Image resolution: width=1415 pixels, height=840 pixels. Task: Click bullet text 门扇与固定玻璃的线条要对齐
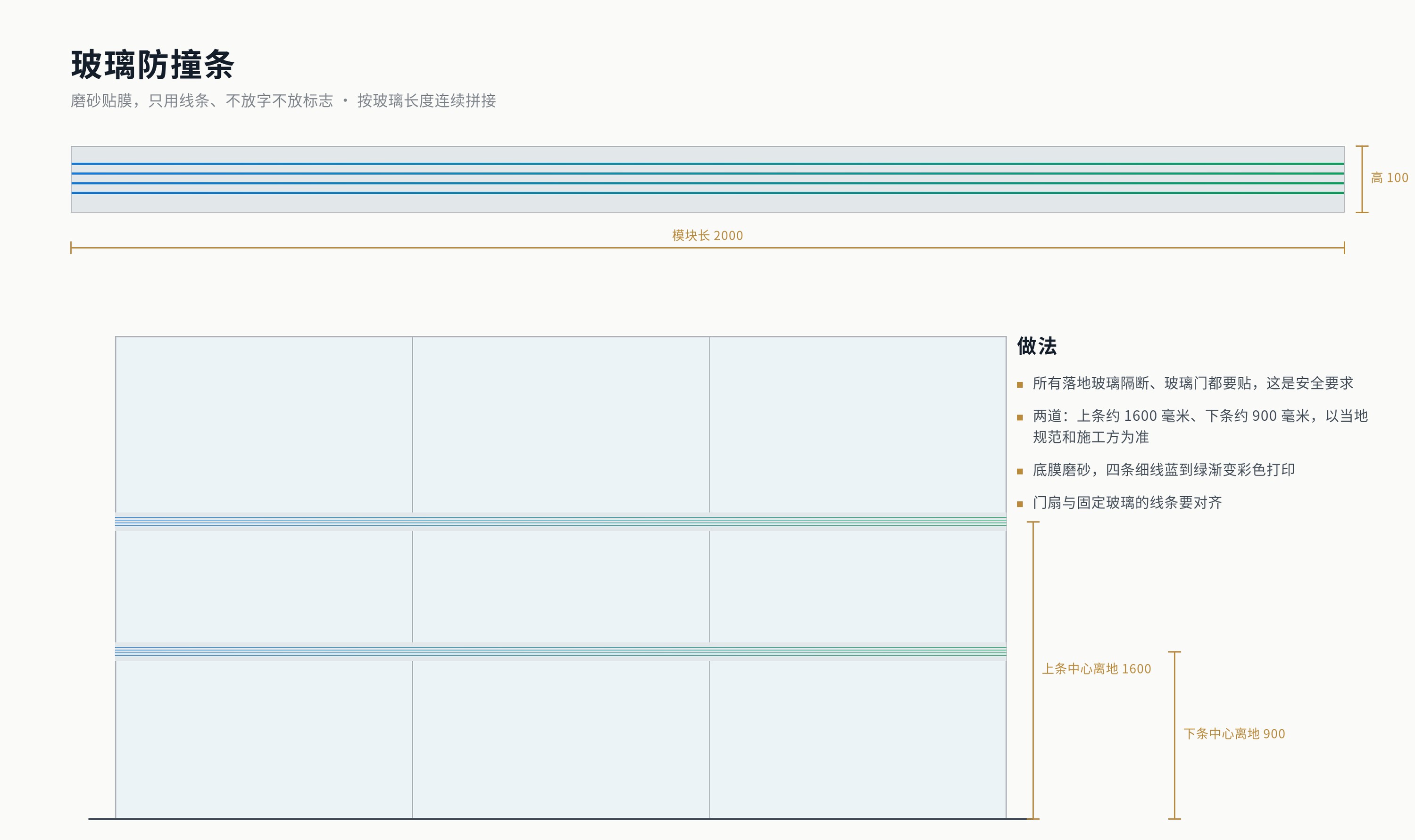(1127, 503)
